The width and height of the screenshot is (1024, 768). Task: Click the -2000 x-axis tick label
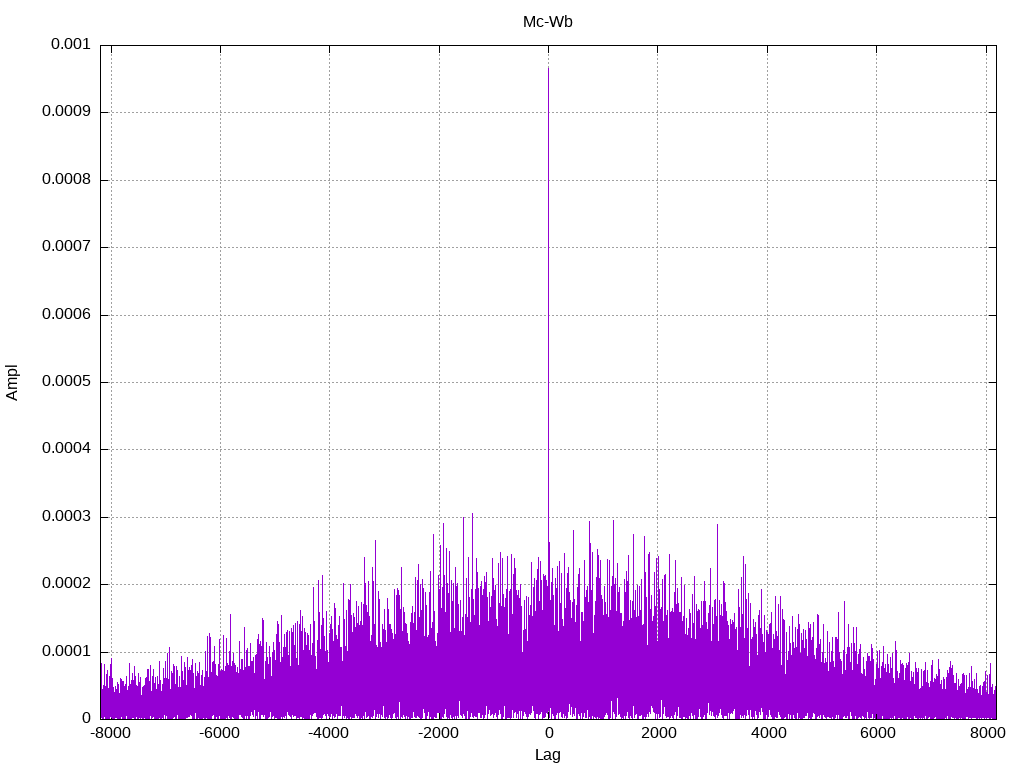[x=438, y=734]
